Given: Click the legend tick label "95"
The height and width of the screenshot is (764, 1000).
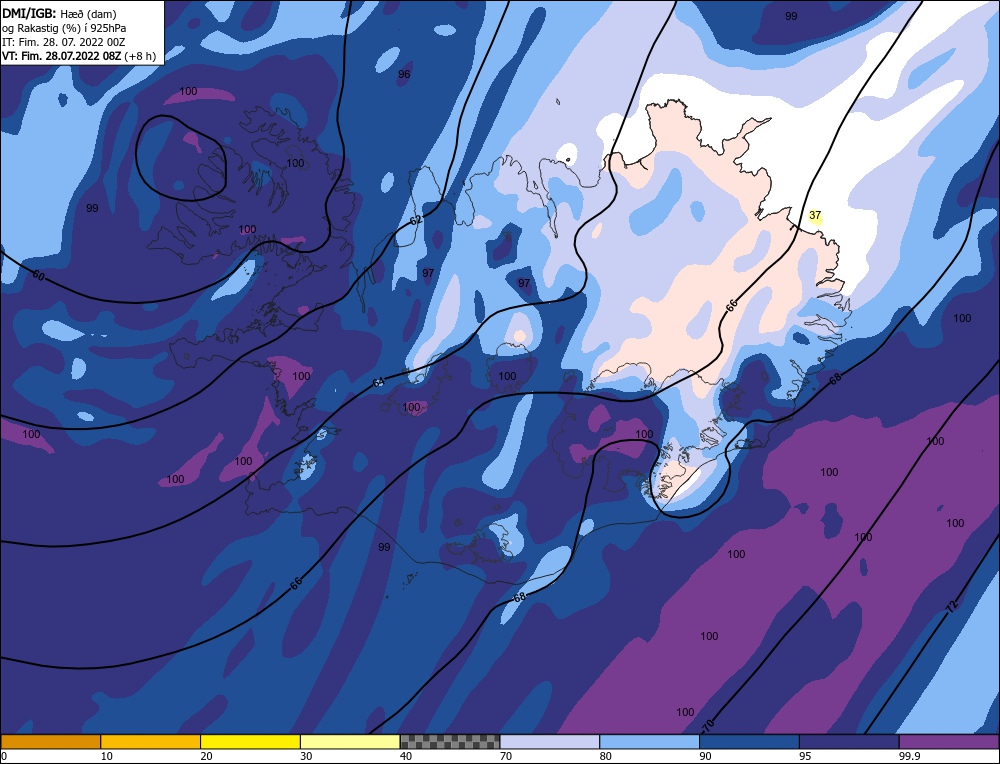Looking at the screenshot, I should (805, 756).
